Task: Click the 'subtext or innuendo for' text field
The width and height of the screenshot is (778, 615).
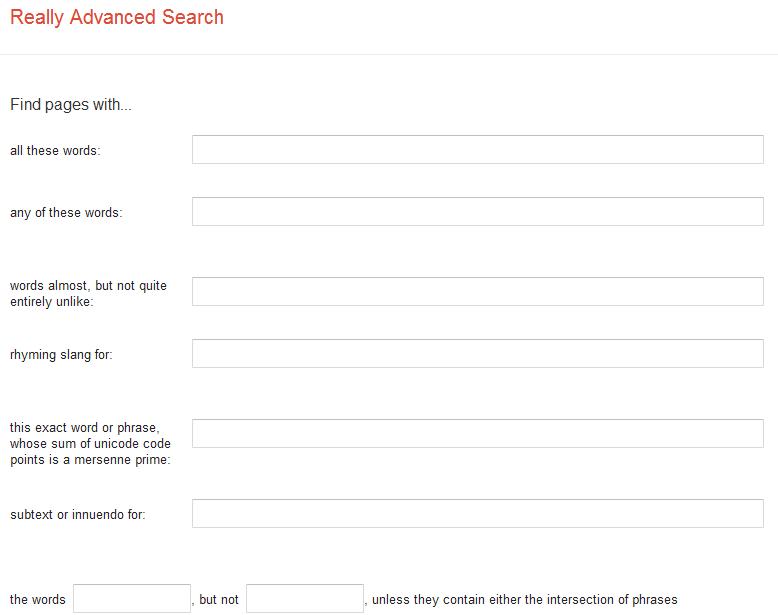Action: point(477,513)
